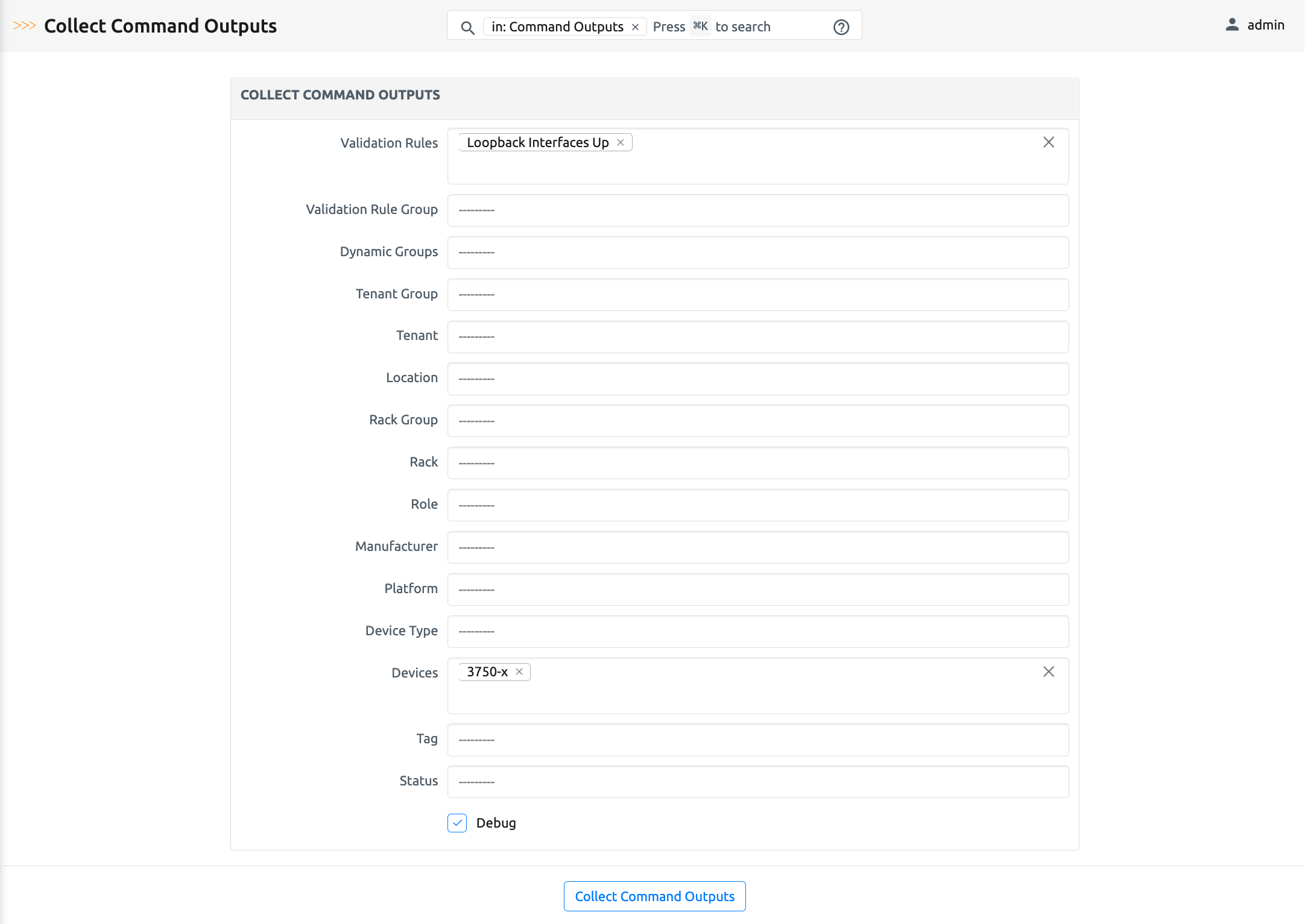Remove the 'in: Command Outputs' search filter
Image resolution: width=1305 pixels, height=924 pixels.
tap(635, 27)
